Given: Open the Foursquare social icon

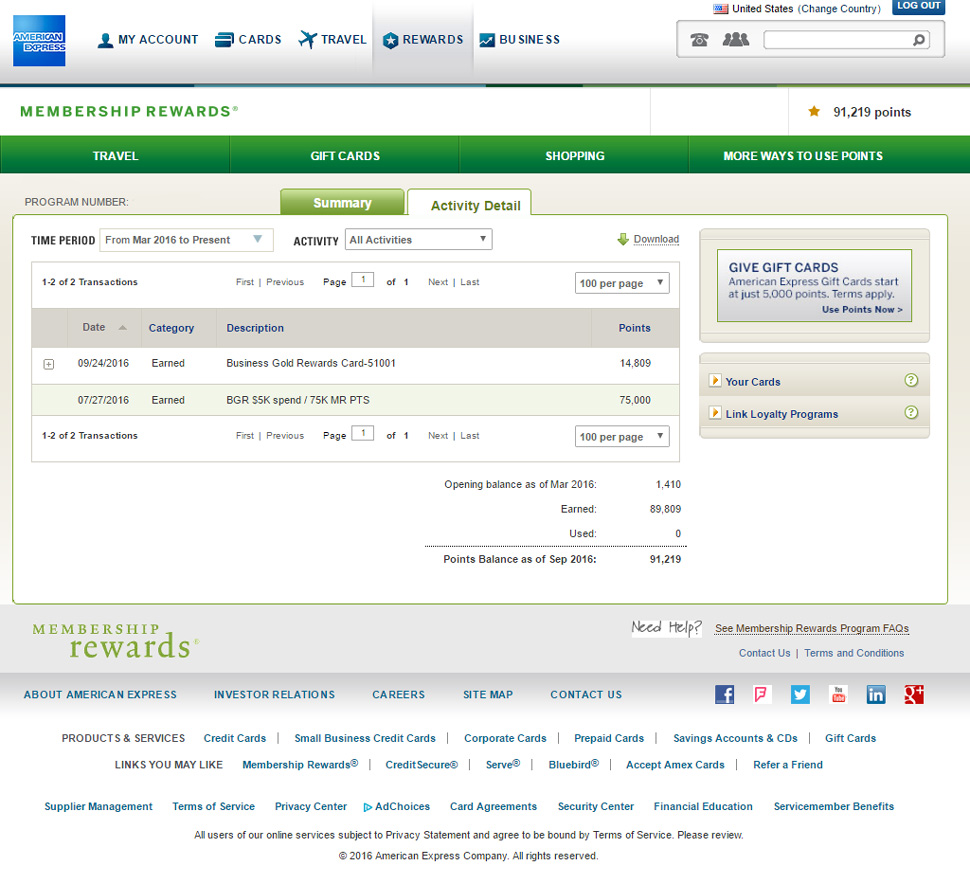Looking at the screenshot, I should tap(762, 695).
